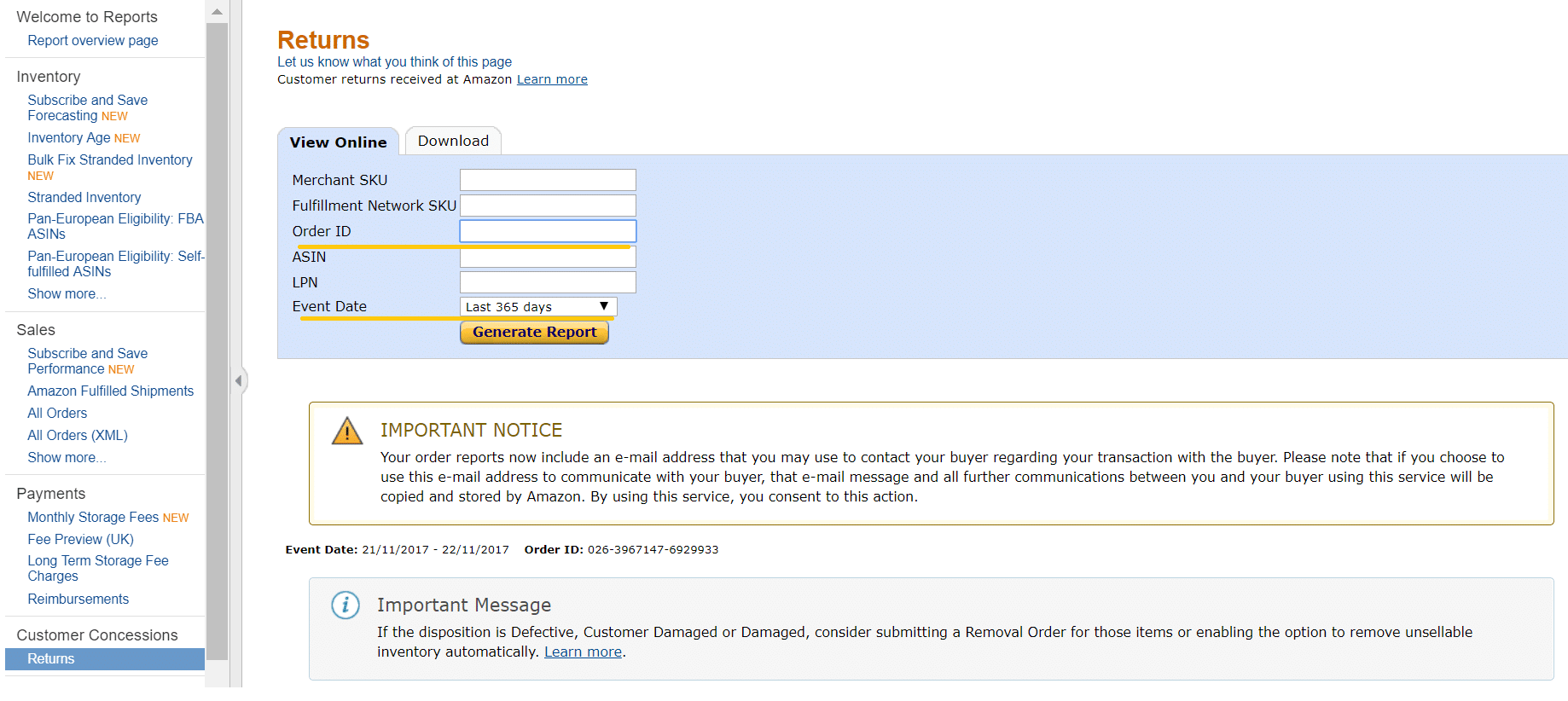This screenshot has width=1568, height=701.
Task: Expand Show more under Sales
Action: [67, 457]
